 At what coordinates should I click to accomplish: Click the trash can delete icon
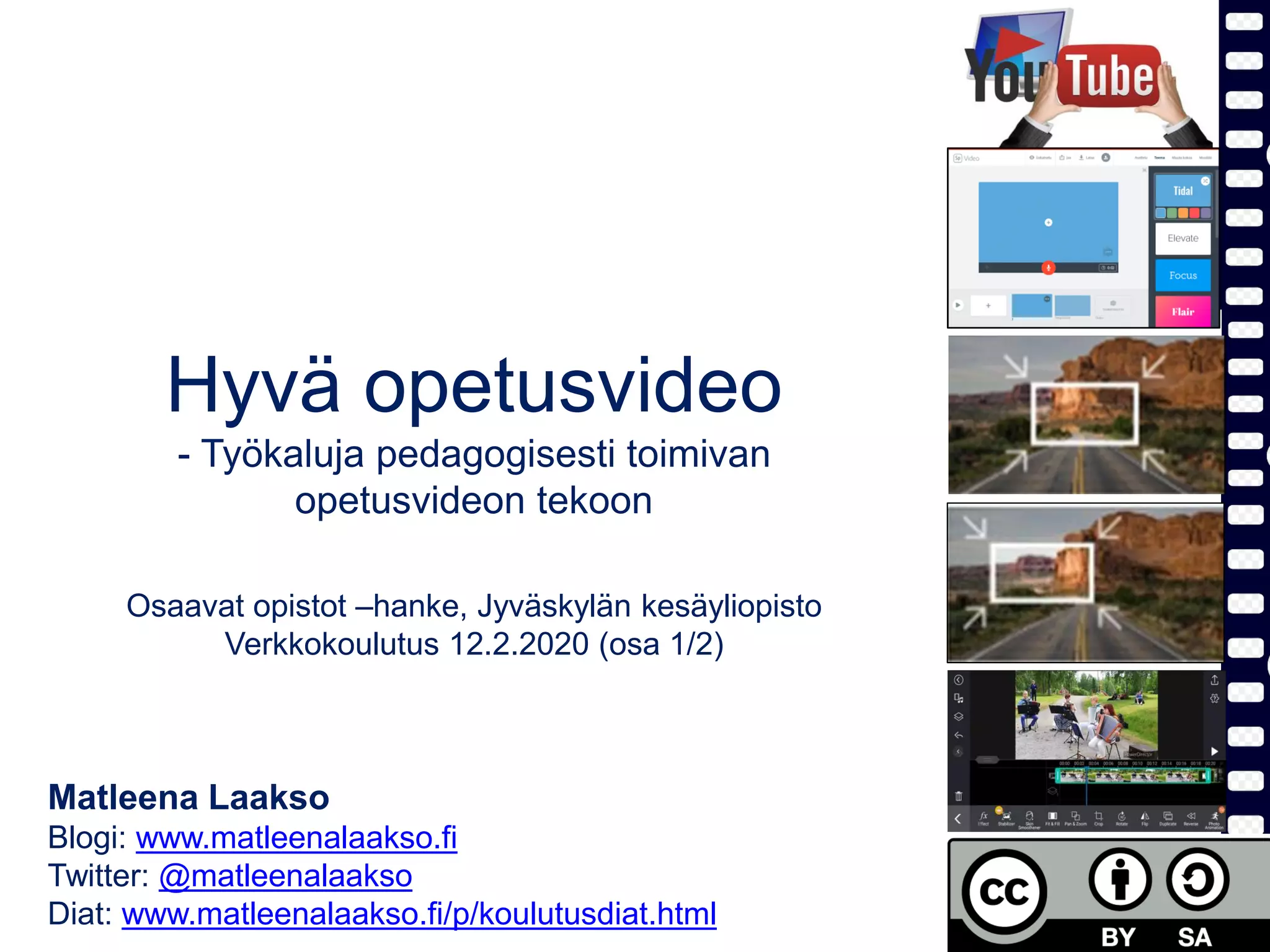click(959, 796)
